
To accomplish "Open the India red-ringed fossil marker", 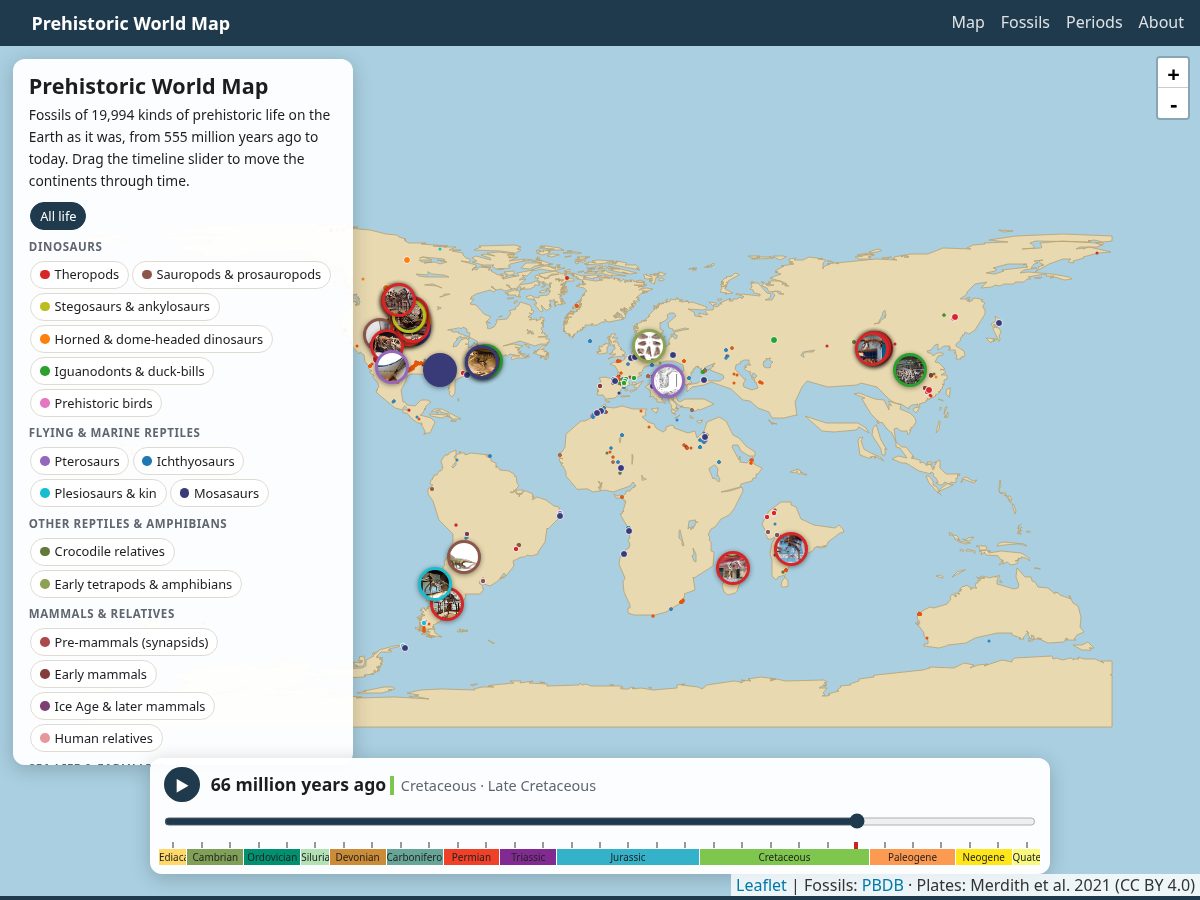I will click(x=790, y=548).
